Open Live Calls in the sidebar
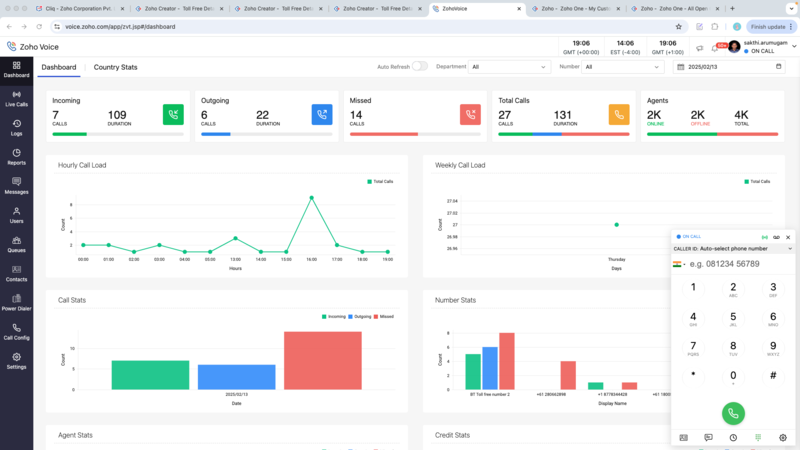The height and width of the screenshot is (450, 800). 16,98
